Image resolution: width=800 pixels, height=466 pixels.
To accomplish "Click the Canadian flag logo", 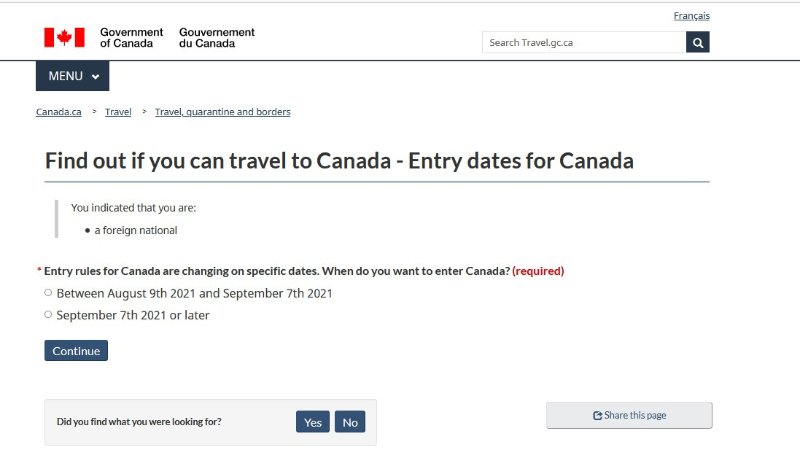I will pos(64,37).
